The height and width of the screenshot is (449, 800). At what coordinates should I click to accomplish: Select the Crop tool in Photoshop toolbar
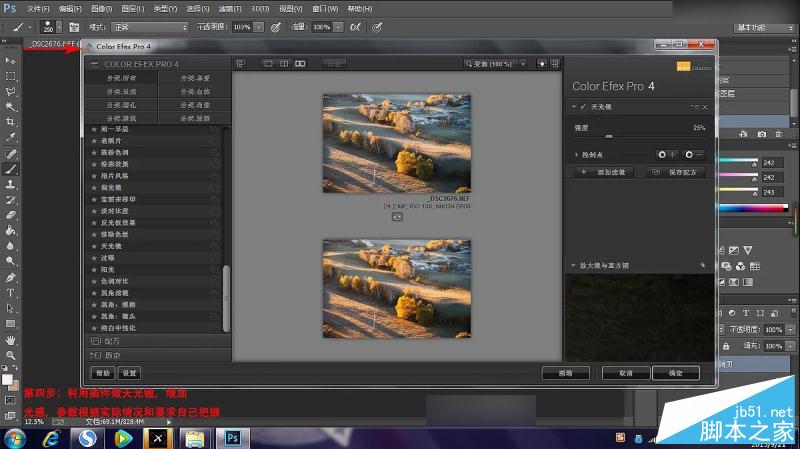pyautogui.click(x=10, y=122)
